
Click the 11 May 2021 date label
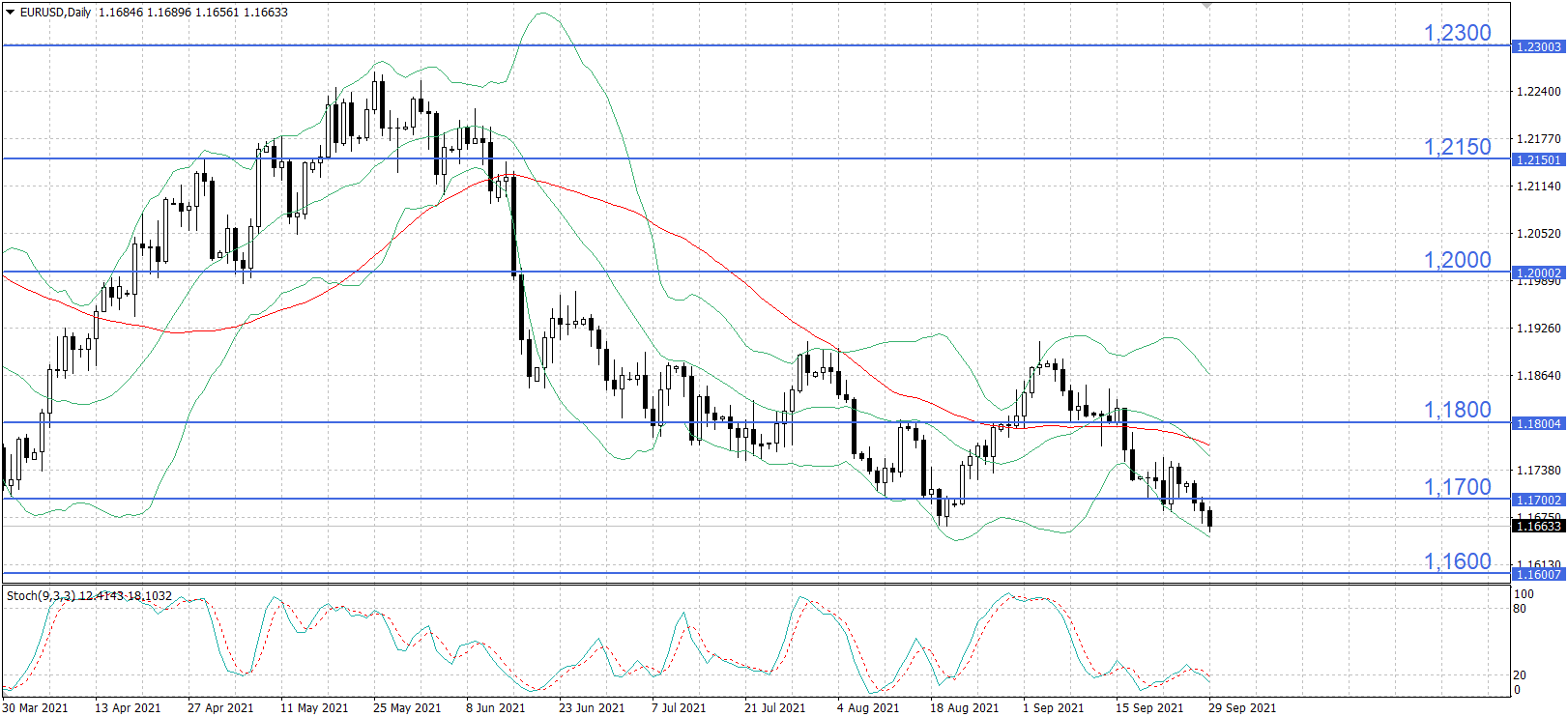tap(314, 707)
